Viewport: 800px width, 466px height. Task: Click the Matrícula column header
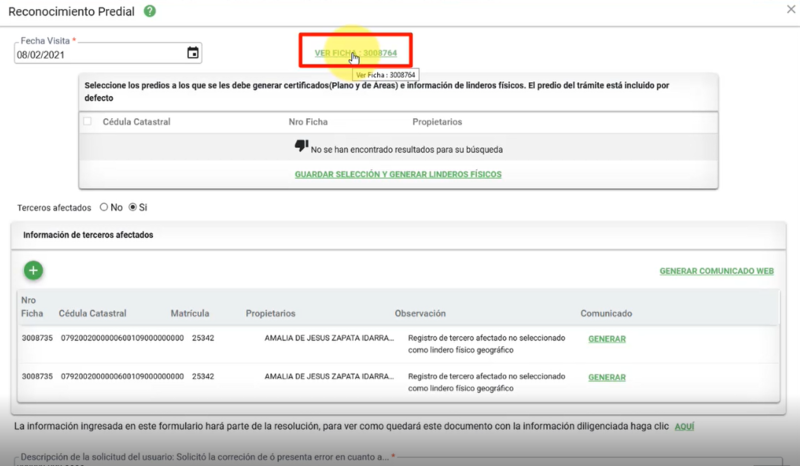pyautogui.click(x=190, y=313)
